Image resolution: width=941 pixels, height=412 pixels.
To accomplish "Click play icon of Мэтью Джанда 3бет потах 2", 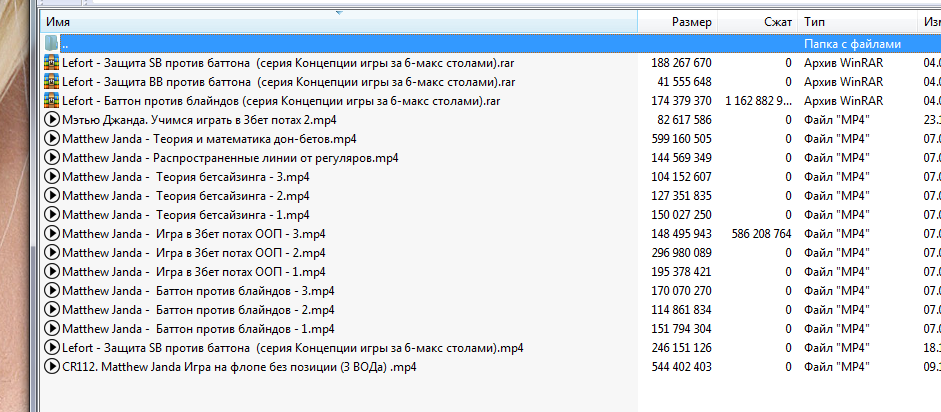I will pos(52,119).
